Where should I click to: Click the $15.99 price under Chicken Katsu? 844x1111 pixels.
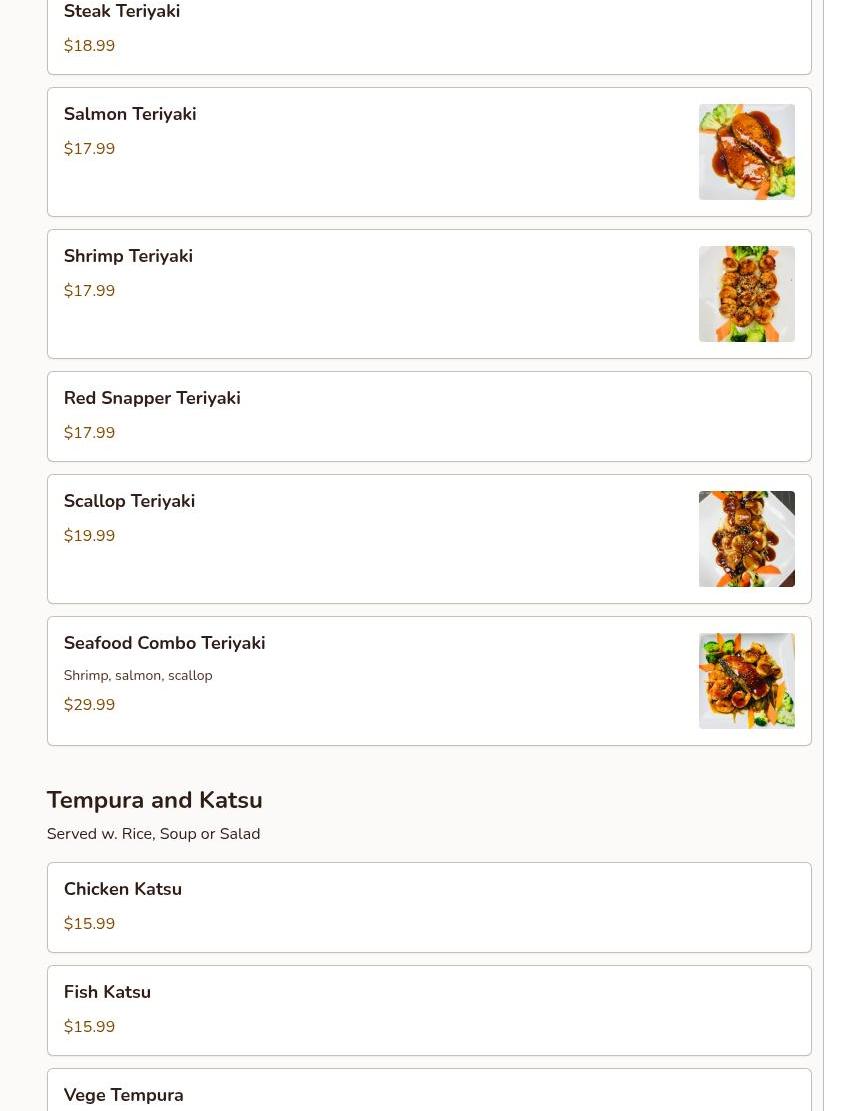(89, 923)
